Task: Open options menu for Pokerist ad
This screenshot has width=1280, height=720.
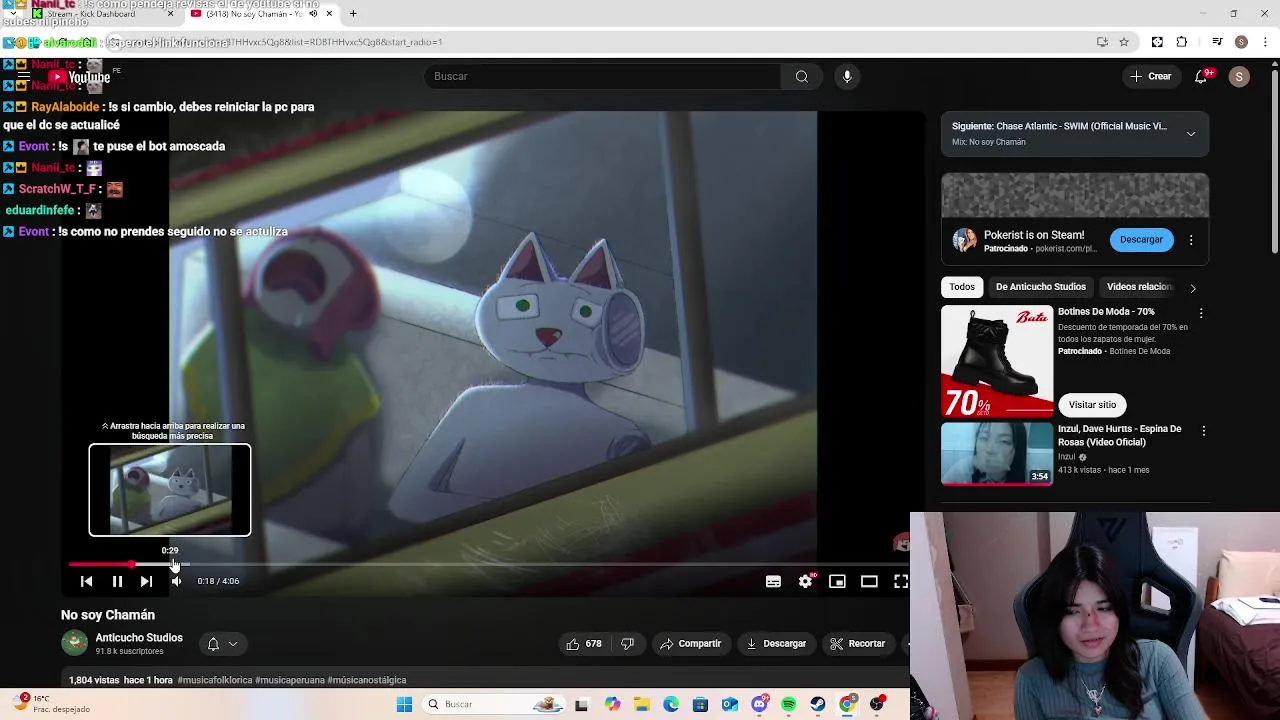Action: (1191, 240)
